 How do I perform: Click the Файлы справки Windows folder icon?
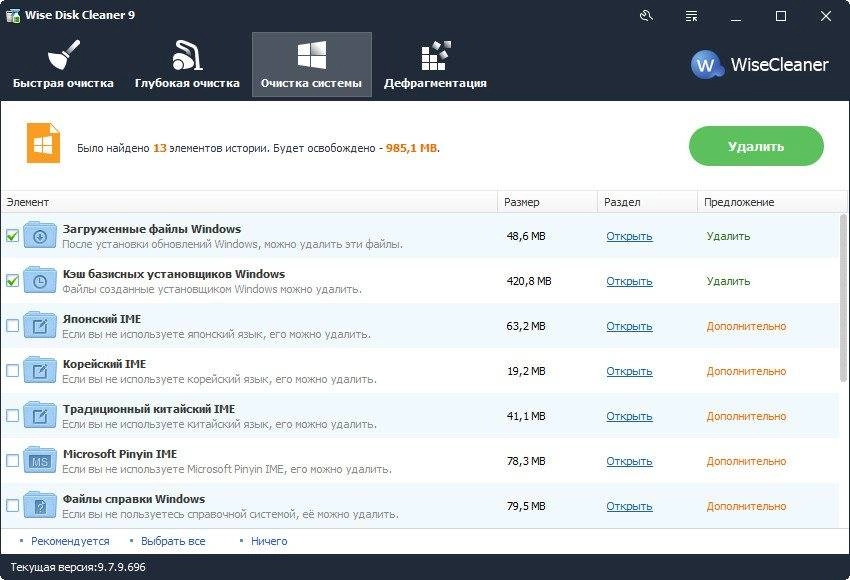coord(40,505)
